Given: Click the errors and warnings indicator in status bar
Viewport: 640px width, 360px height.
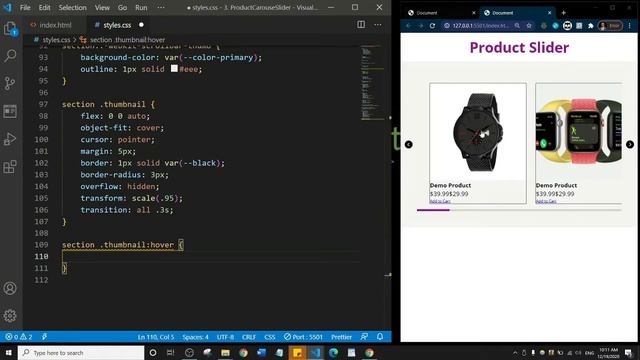Looking at the screenshot, I should [x=18, y=337].
